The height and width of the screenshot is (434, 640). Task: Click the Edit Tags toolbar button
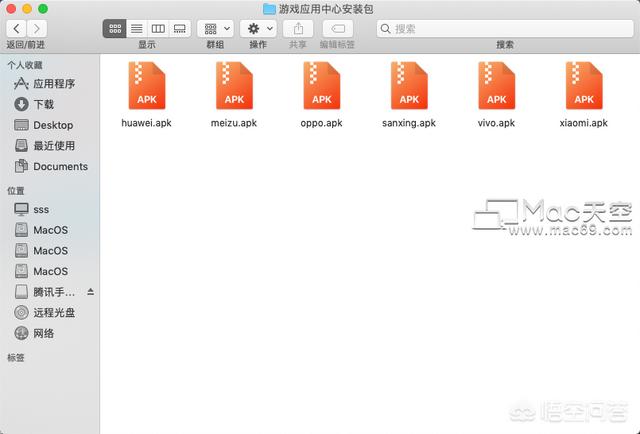(x=338, y=29)
